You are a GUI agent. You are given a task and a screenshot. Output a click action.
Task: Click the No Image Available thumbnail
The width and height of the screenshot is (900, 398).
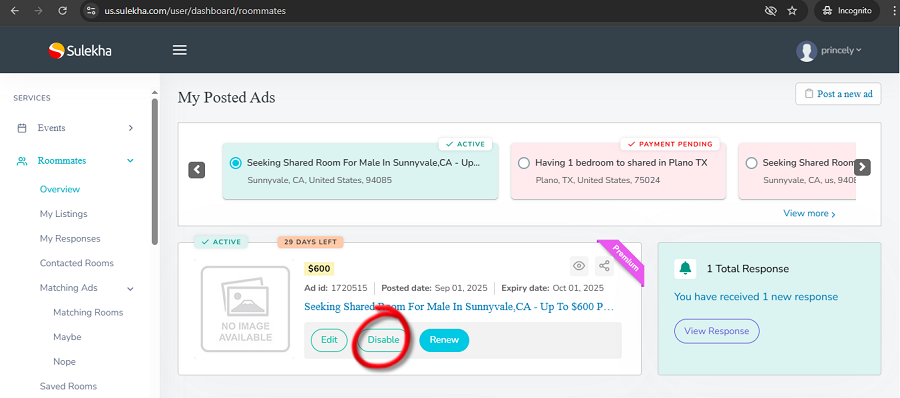tap(245, 309)
